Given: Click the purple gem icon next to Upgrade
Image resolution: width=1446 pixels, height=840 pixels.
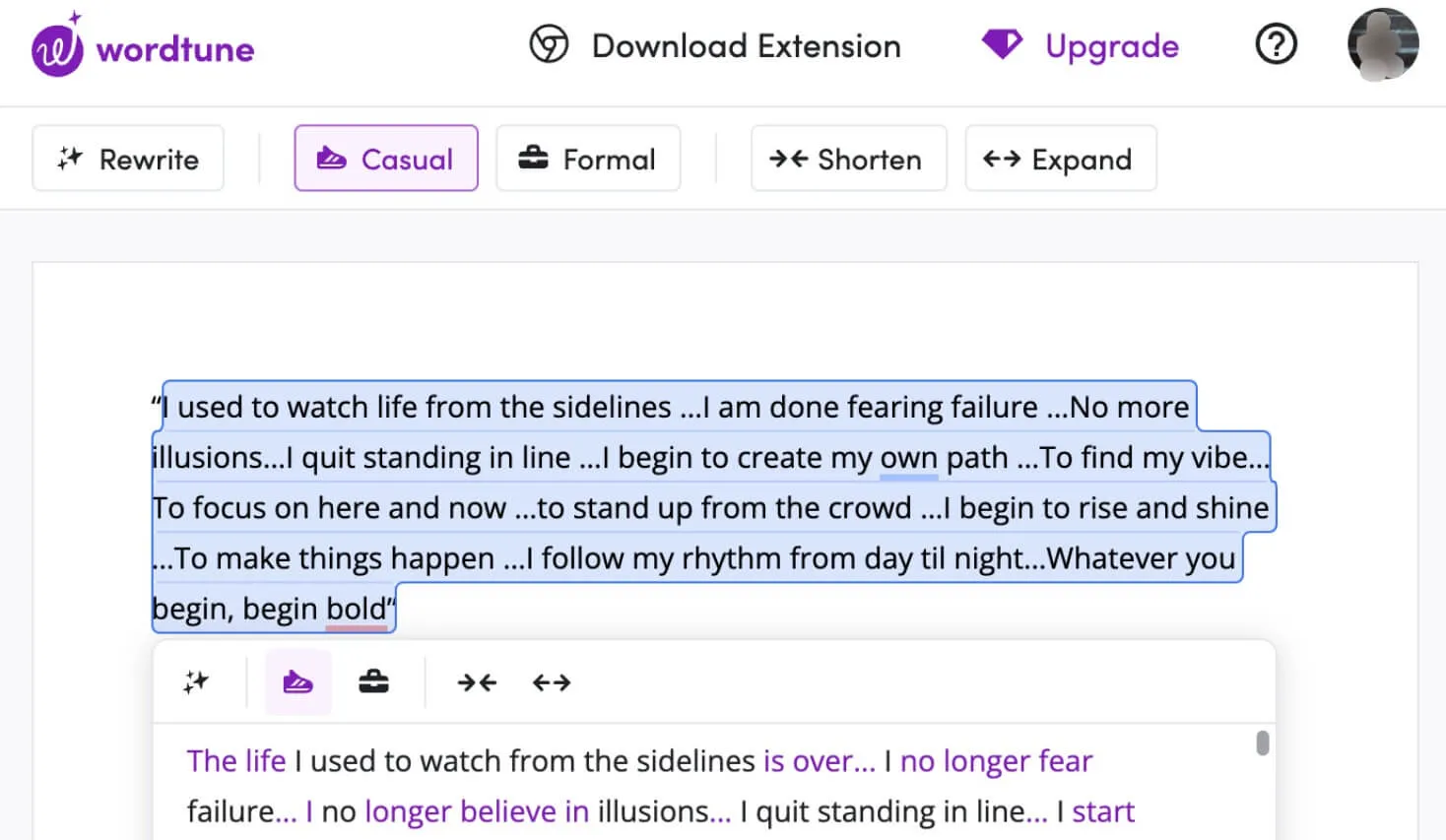Looking at the screenshot, I should point(1001,44).
